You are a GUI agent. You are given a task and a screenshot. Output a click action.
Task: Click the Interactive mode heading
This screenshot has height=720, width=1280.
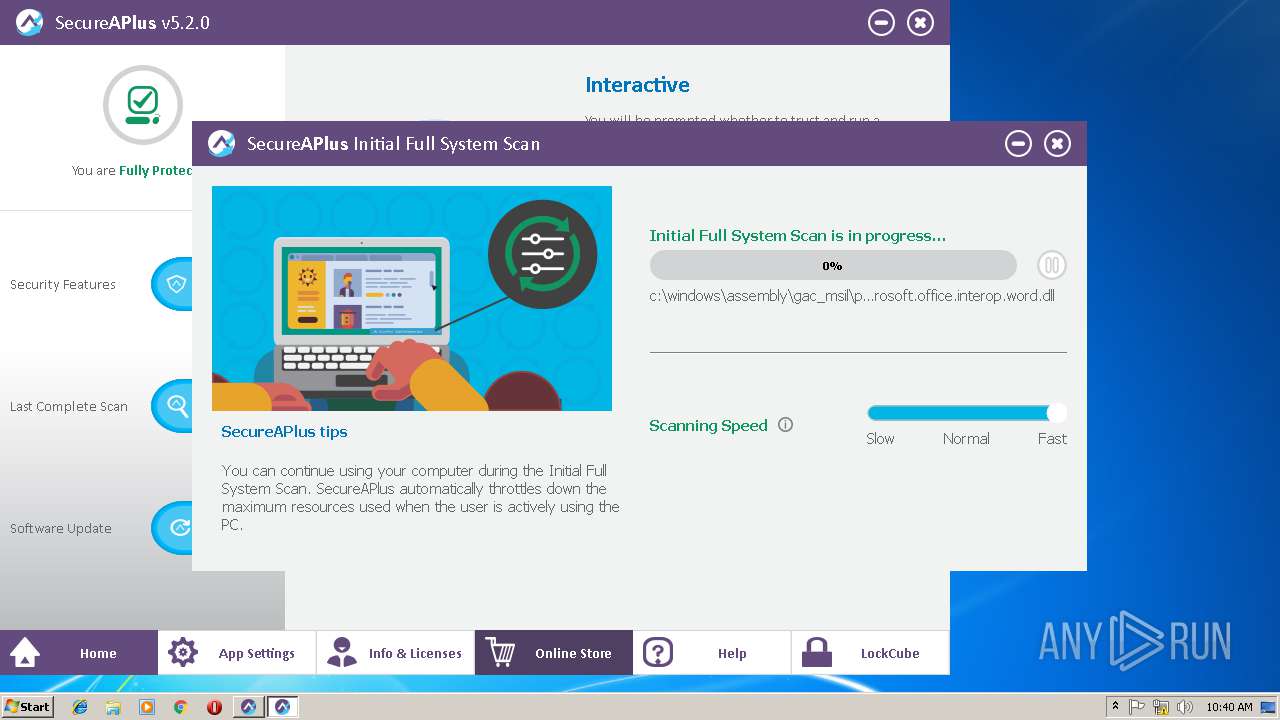tap(637, 85)
